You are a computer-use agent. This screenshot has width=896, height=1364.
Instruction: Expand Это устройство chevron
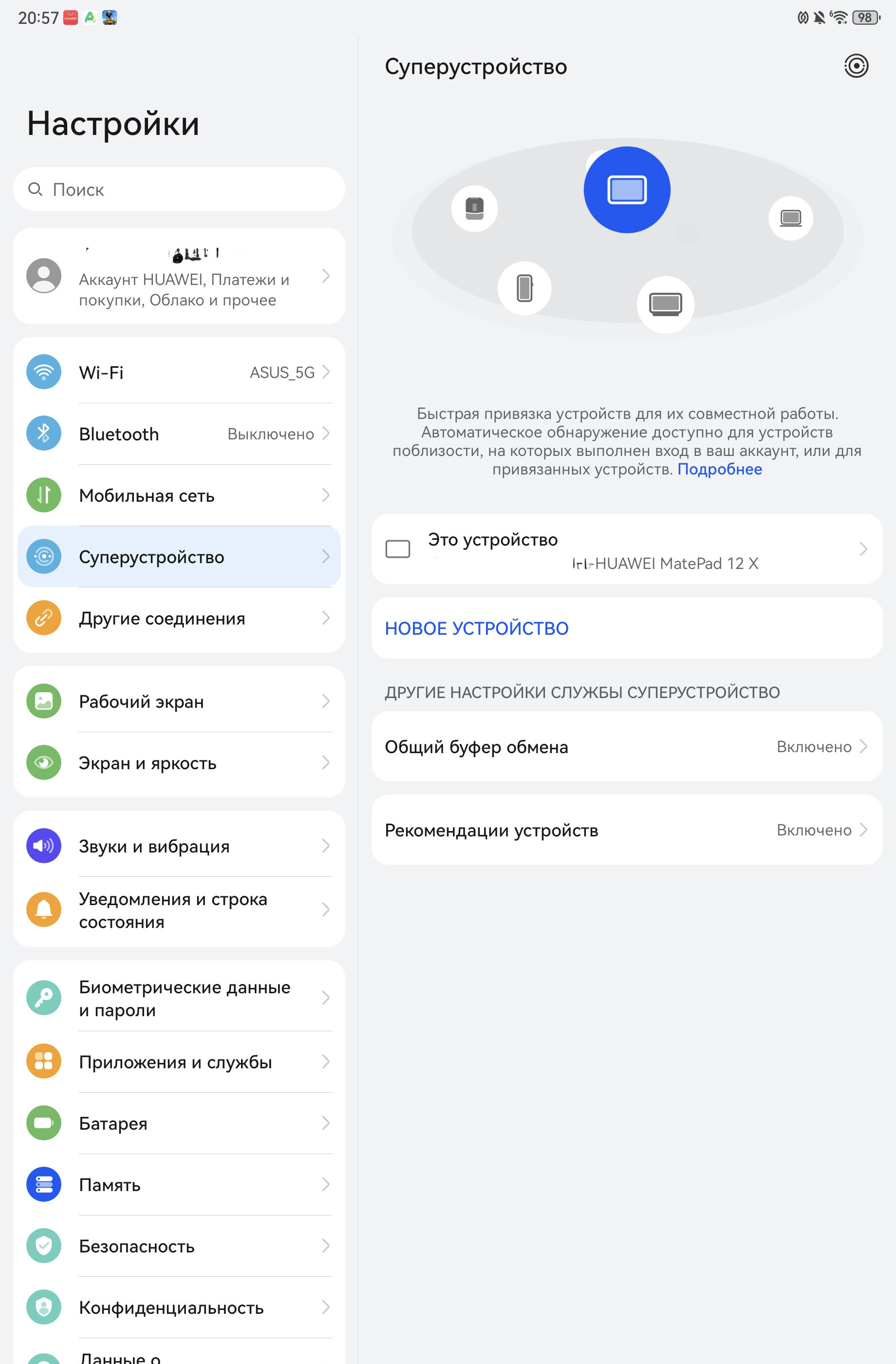[x=863, y=549]
